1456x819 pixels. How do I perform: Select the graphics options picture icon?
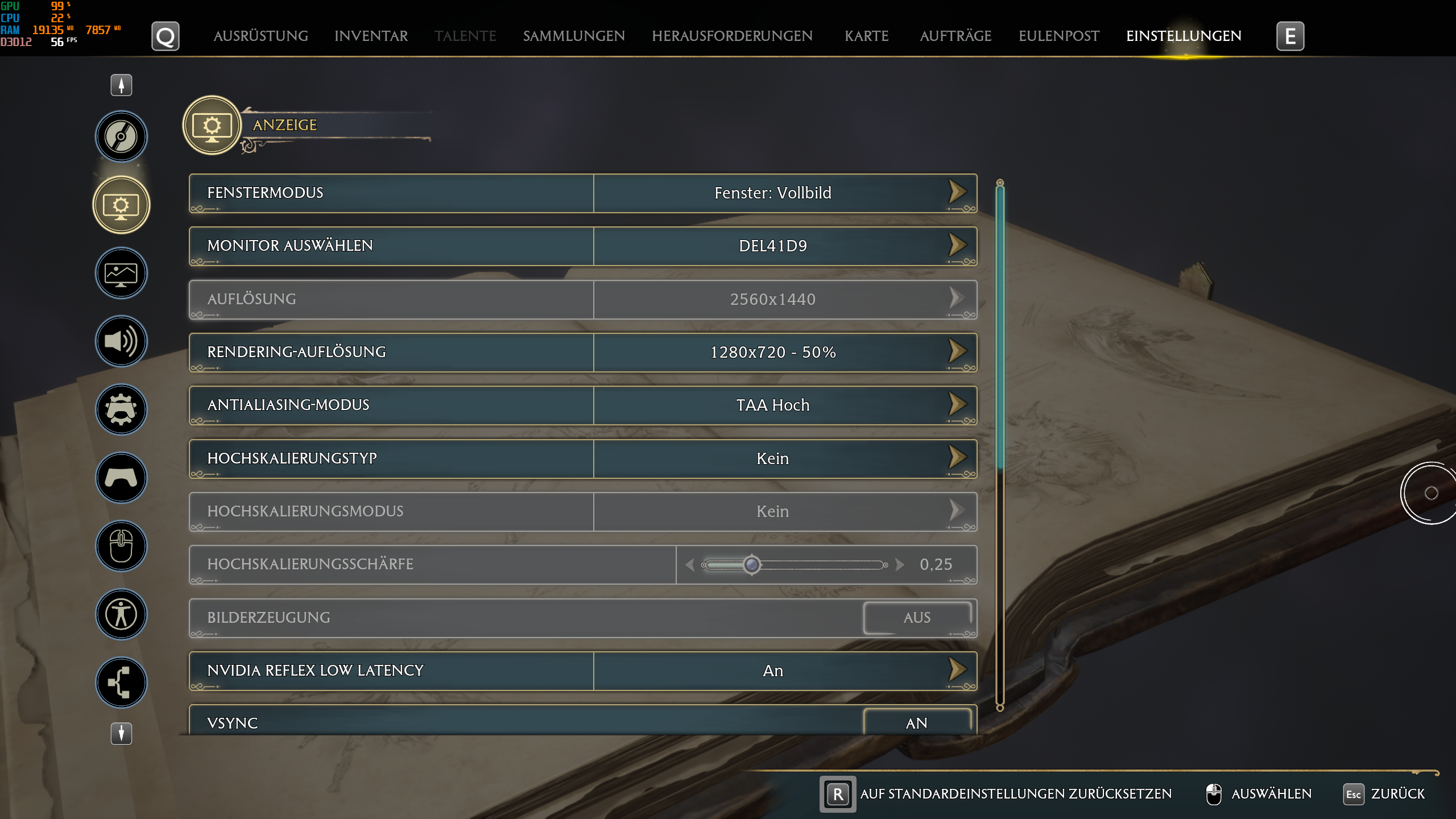pos(121,274)
